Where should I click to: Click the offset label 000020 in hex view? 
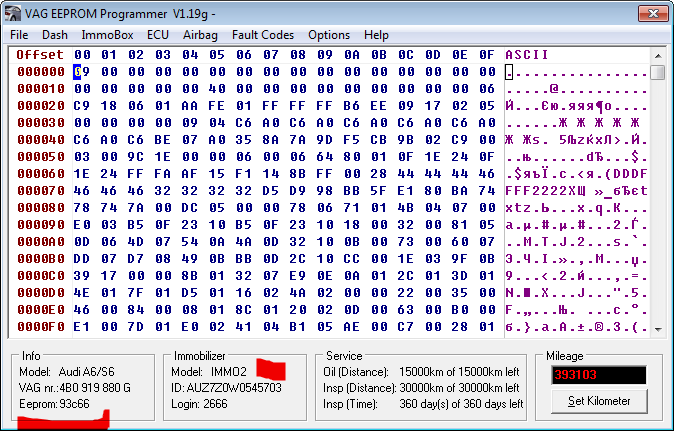(41, 105)
